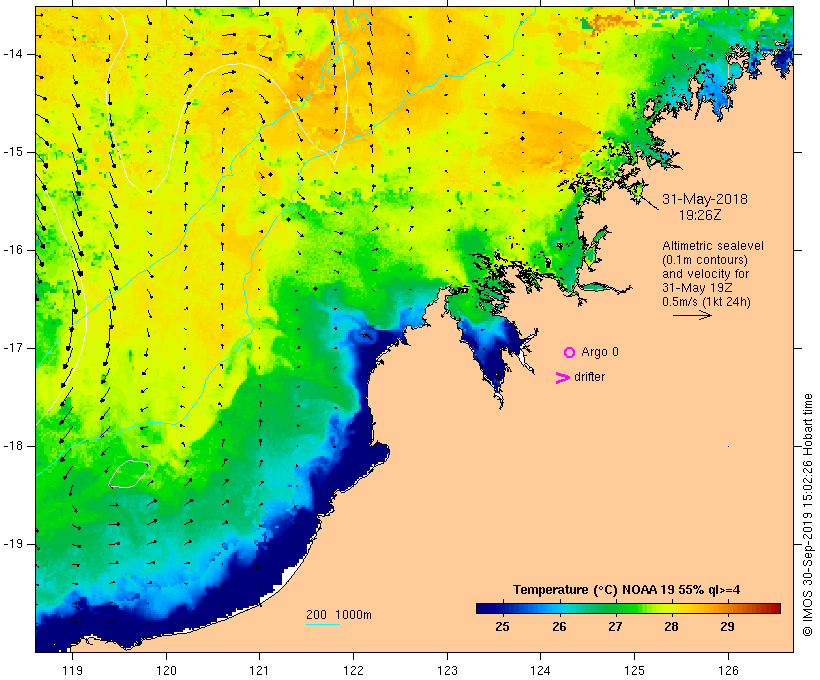Viewport: 820px width, 680px height.
Task: Click the longitude axis label '121'
Action: point(259,670)
